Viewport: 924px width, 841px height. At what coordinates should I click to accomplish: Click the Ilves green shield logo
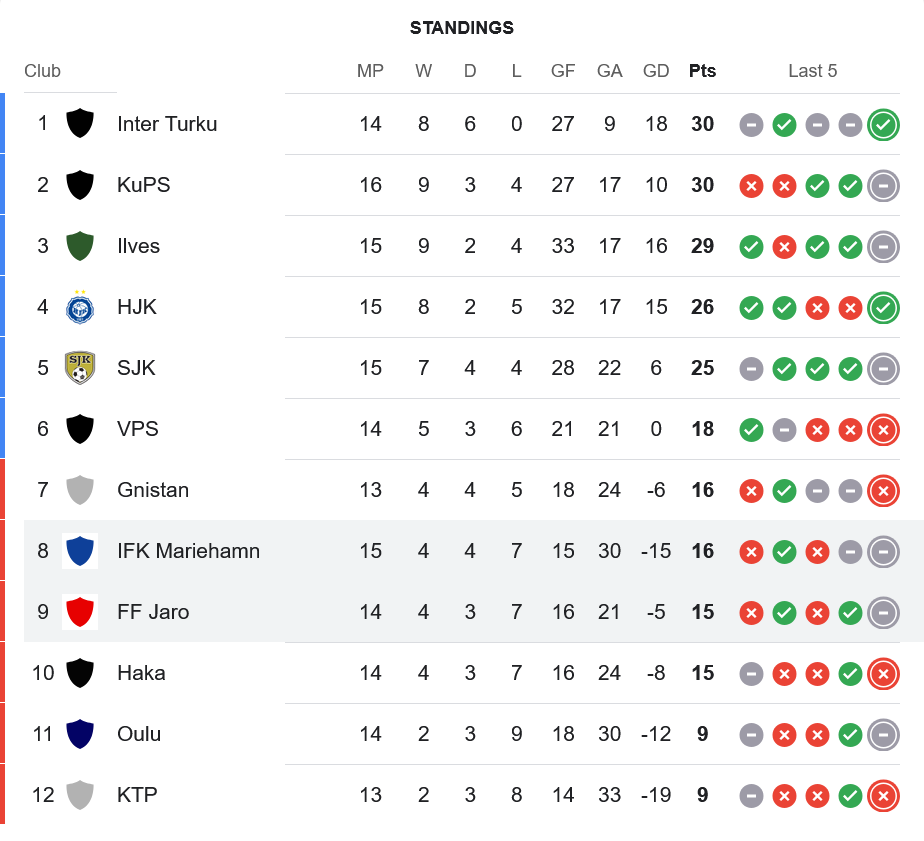click(x=80, y=246)
